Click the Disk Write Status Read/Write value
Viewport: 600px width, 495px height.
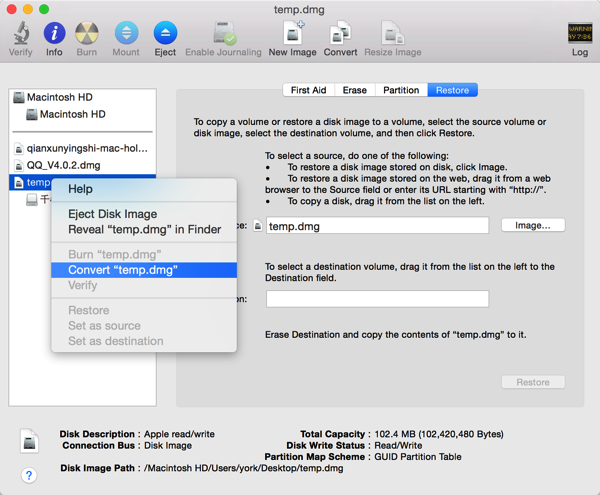pyautogui.click(x=398, y=446)
